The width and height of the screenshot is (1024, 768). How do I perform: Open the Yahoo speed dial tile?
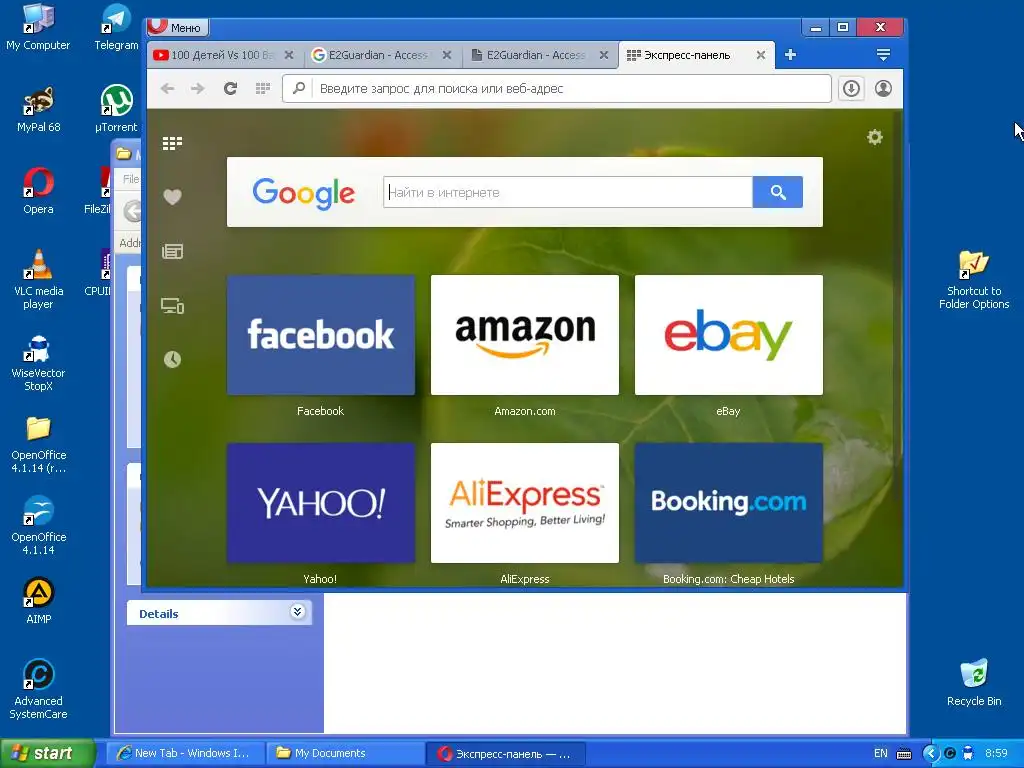(321, 503)
